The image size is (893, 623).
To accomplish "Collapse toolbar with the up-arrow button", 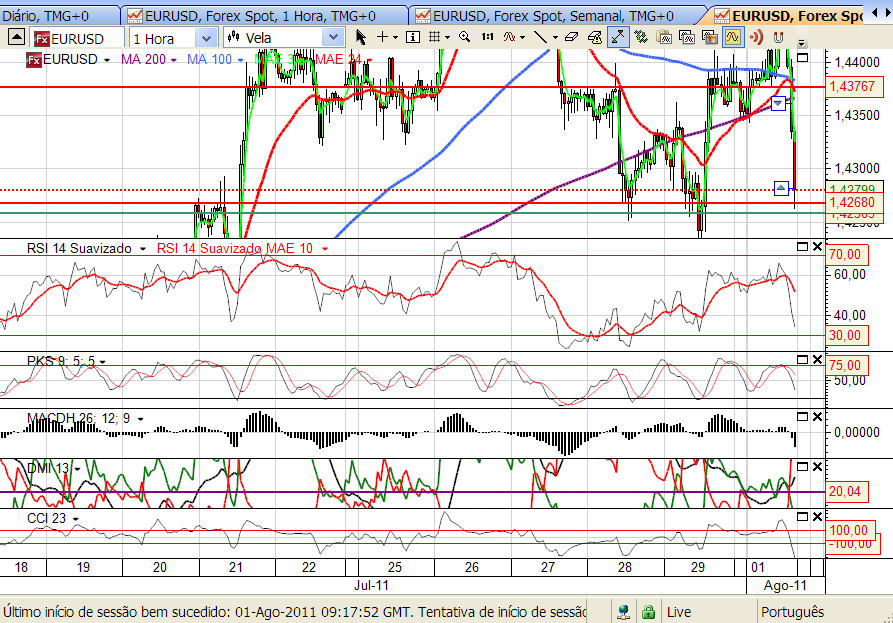I will point(17,38).
